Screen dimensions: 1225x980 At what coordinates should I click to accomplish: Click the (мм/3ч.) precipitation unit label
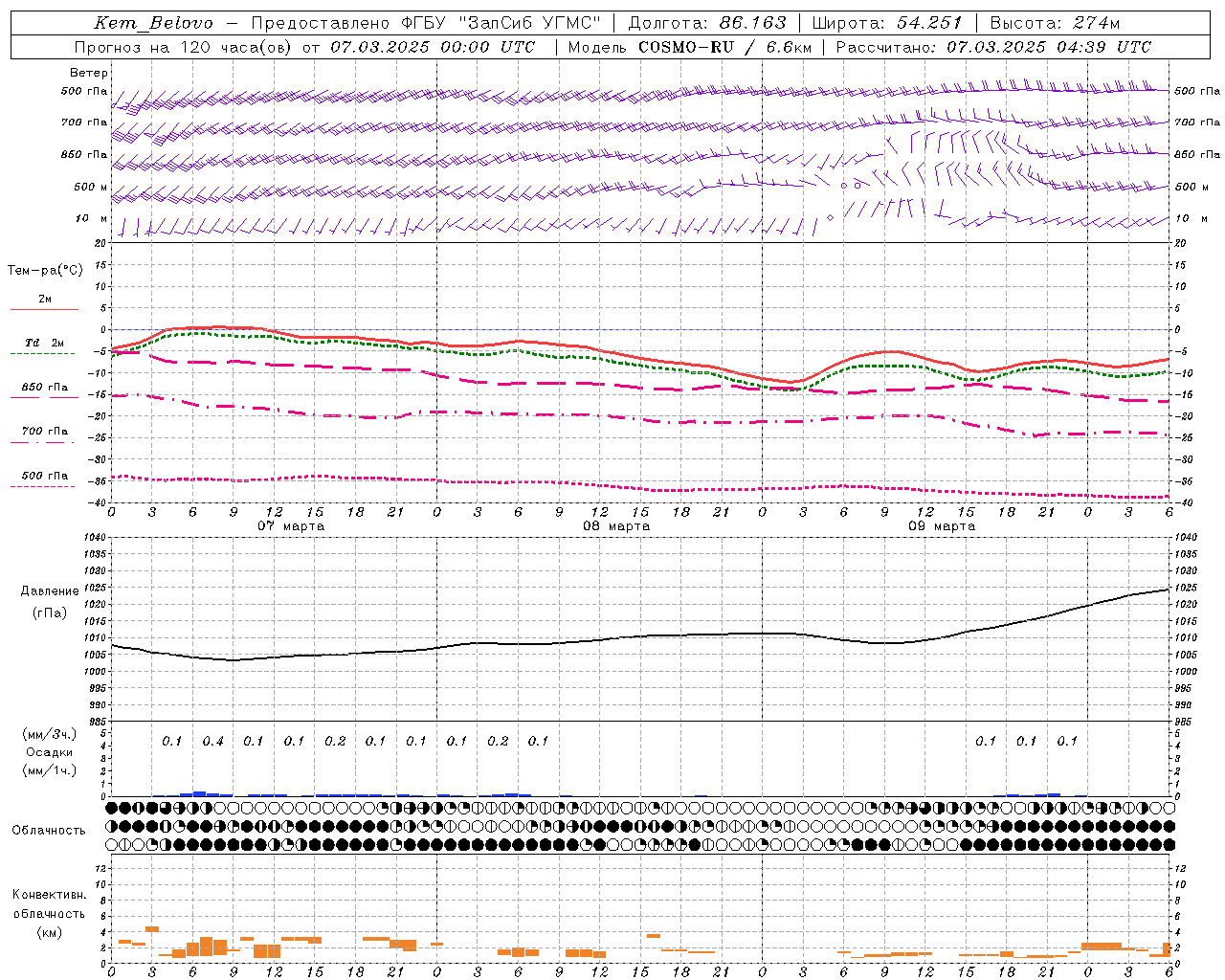coord(50,734)
